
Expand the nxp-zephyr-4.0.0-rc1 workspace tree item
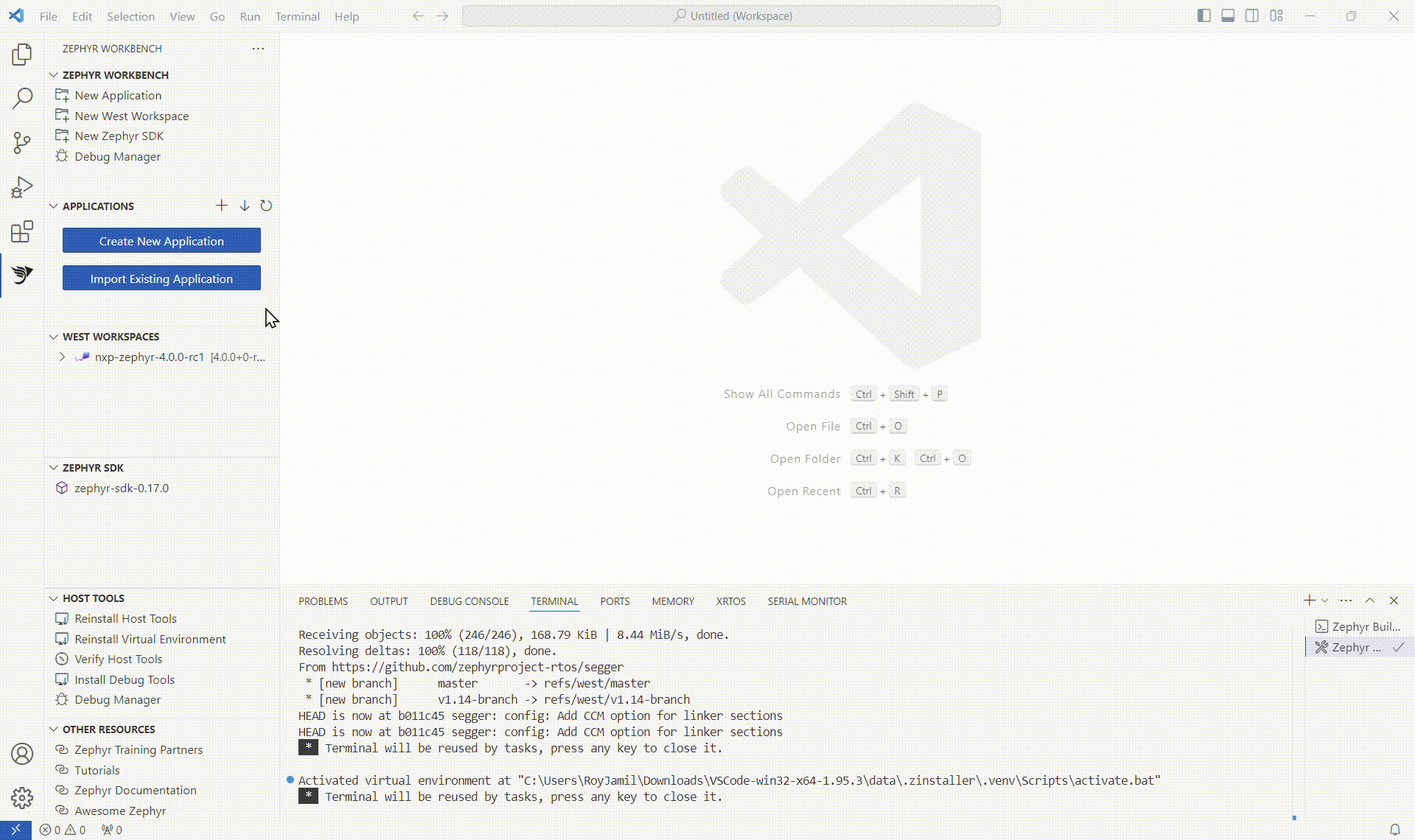tap(62, 357)
